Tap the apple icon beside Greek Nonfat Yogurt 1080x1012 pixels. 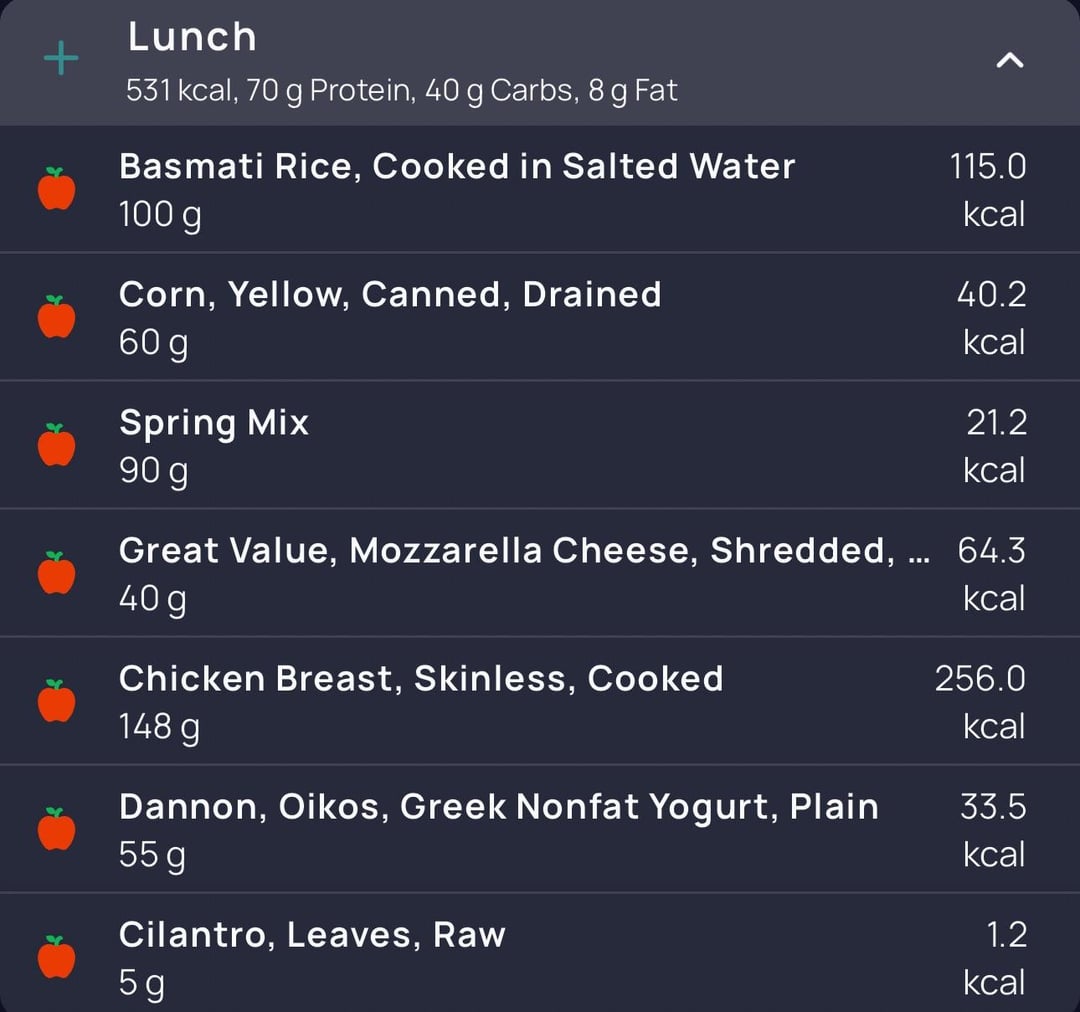(56, 829)
